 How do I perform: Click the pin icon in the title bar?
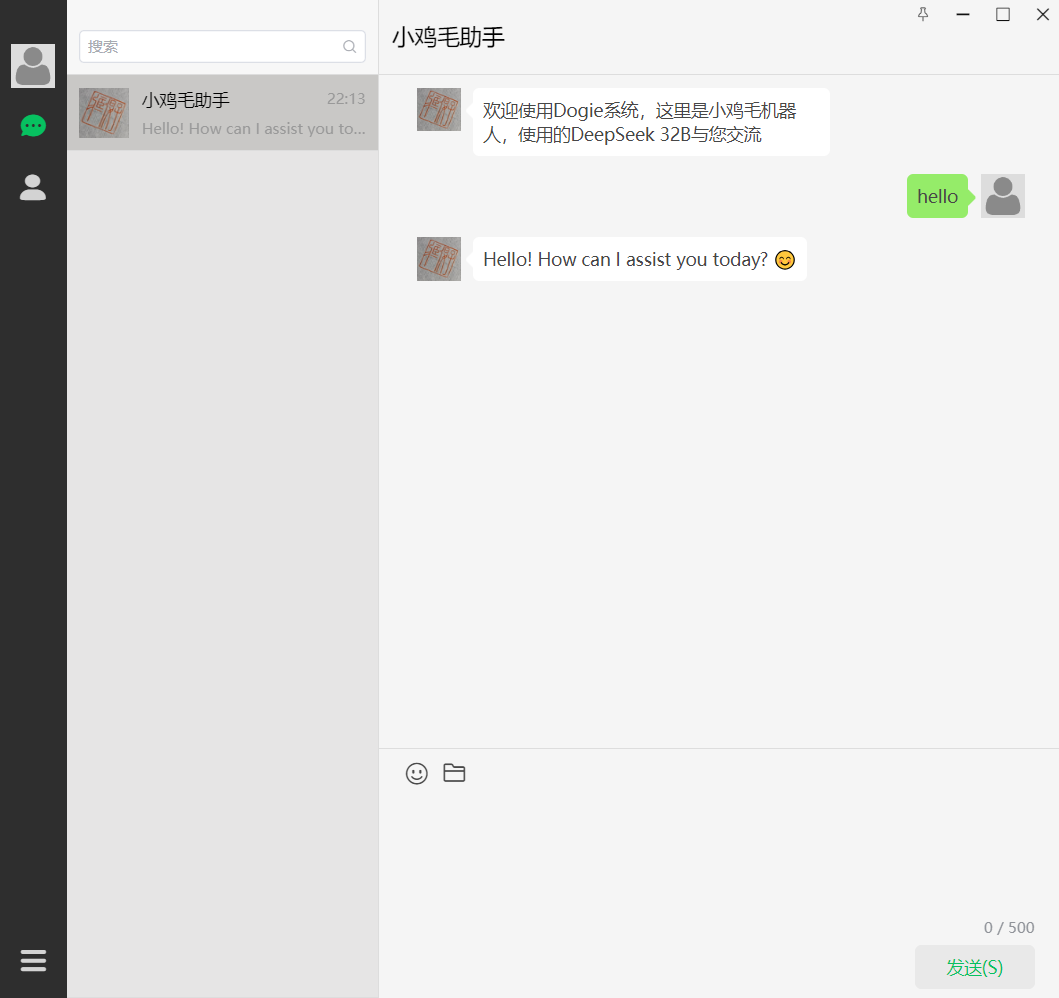tap(923, 15)
